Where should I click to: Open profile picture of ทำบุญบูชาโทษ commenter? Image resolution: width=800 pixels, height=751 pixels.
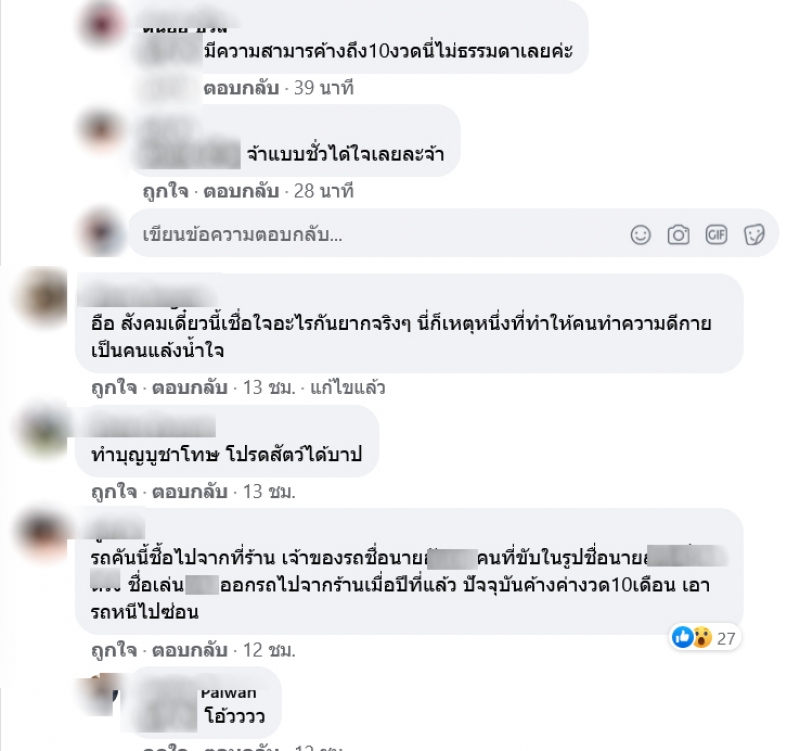[43, 430]
